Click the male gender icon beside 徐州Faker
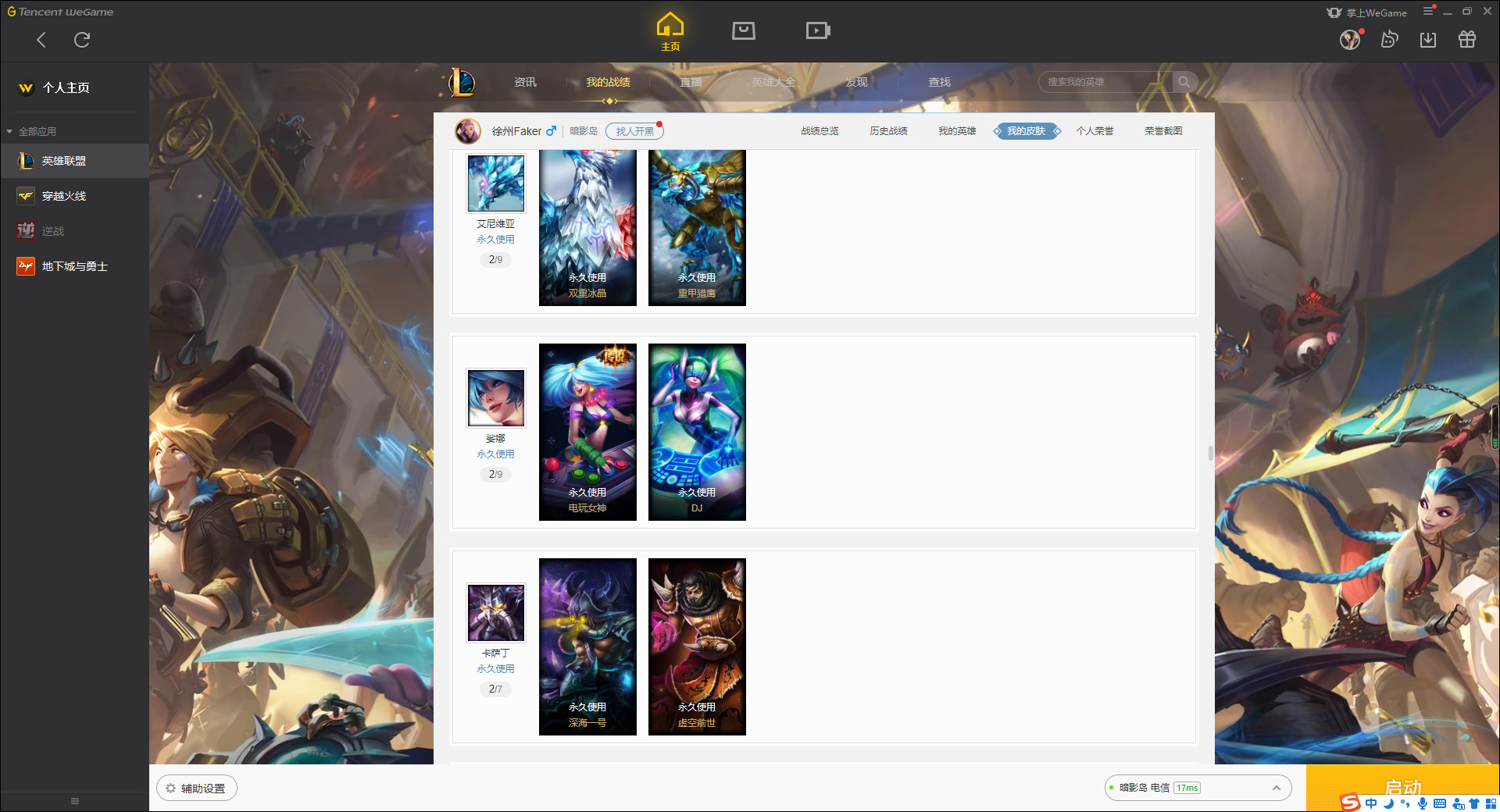Viewport: 1500px width, 812px height. pyautogui.click(x=551, y=131)
